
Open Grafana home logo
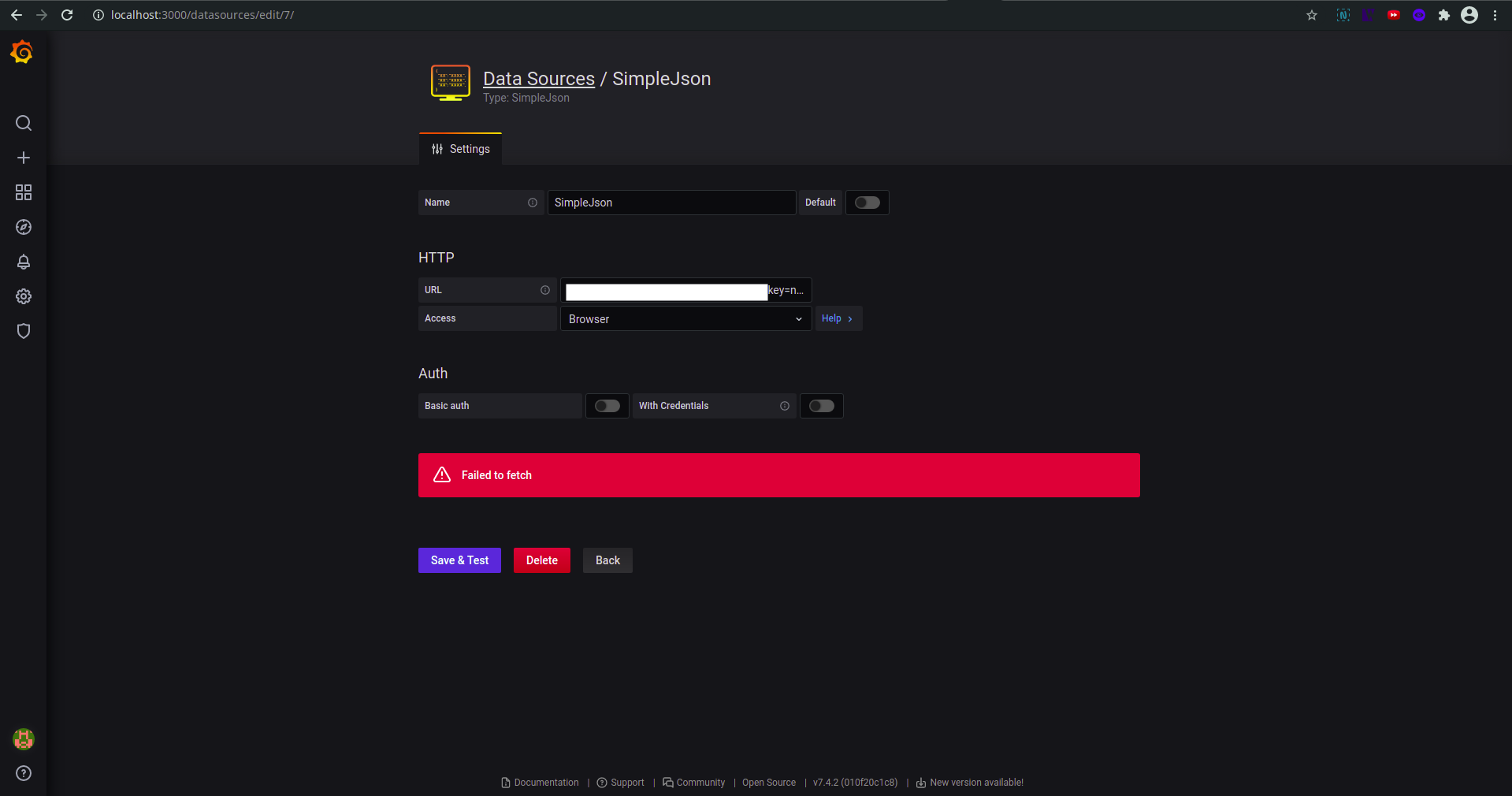click(x=22, y=52)
